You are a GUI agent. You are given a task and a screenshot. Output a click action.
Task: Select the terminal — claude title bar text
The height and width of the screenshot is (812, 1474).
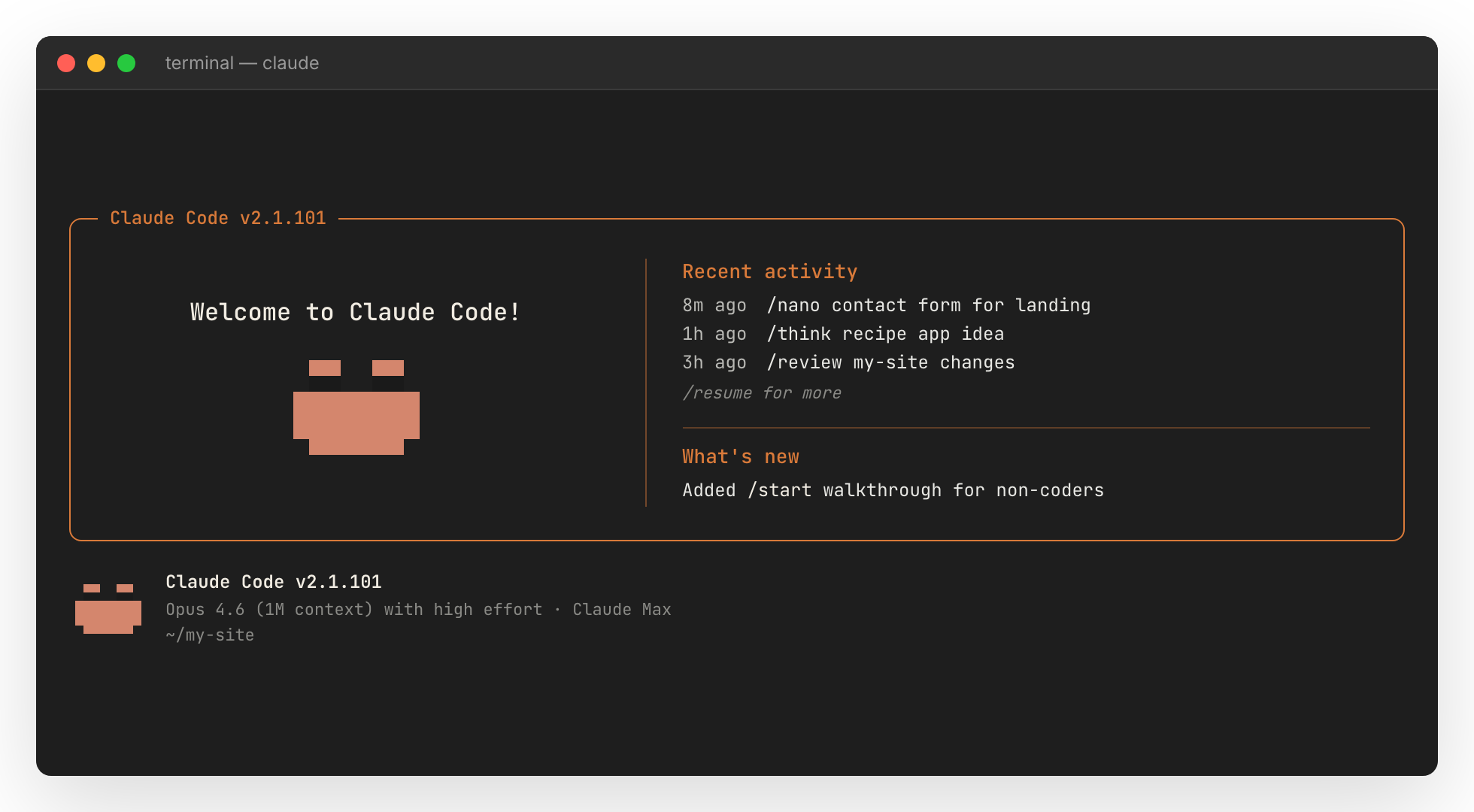point(242,63)
